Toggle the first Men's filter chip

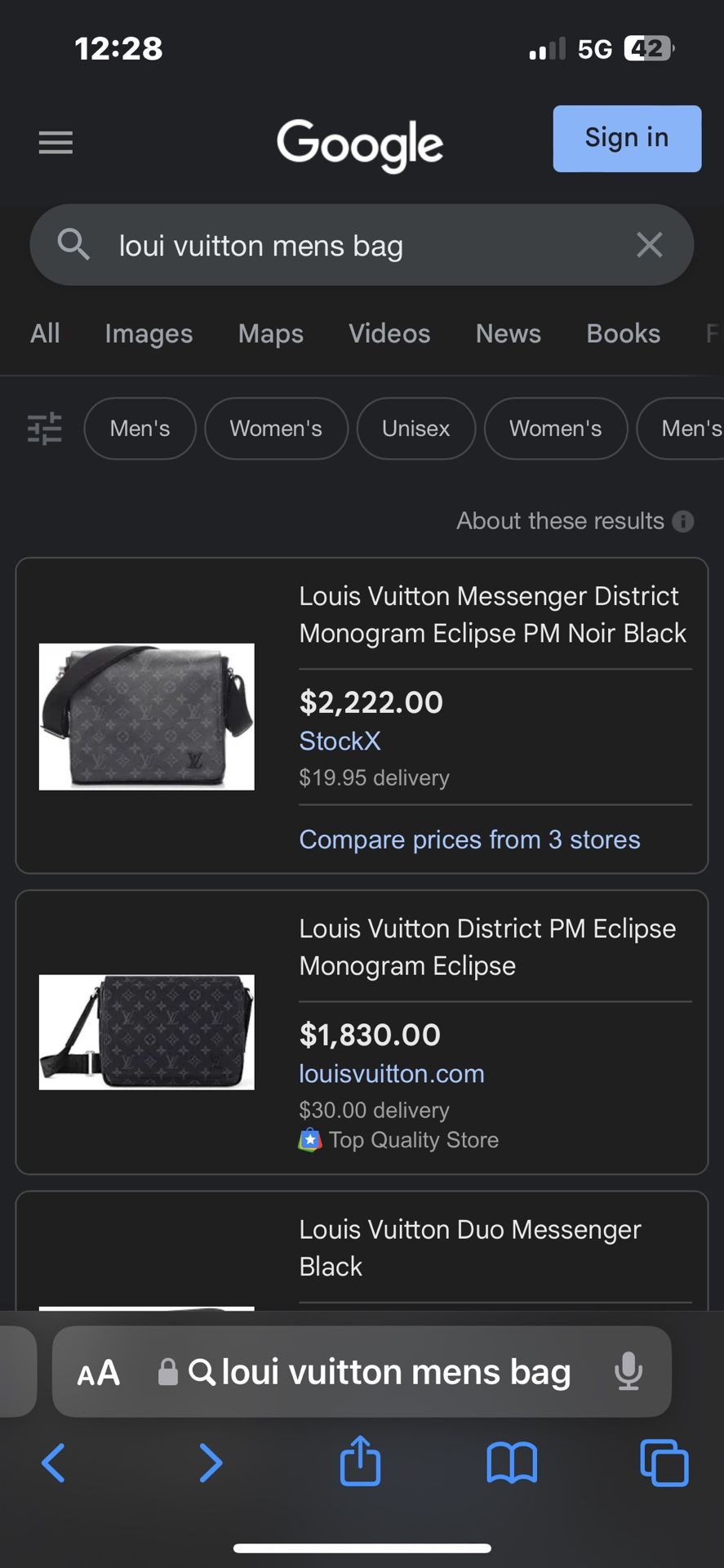coord(140,429)
